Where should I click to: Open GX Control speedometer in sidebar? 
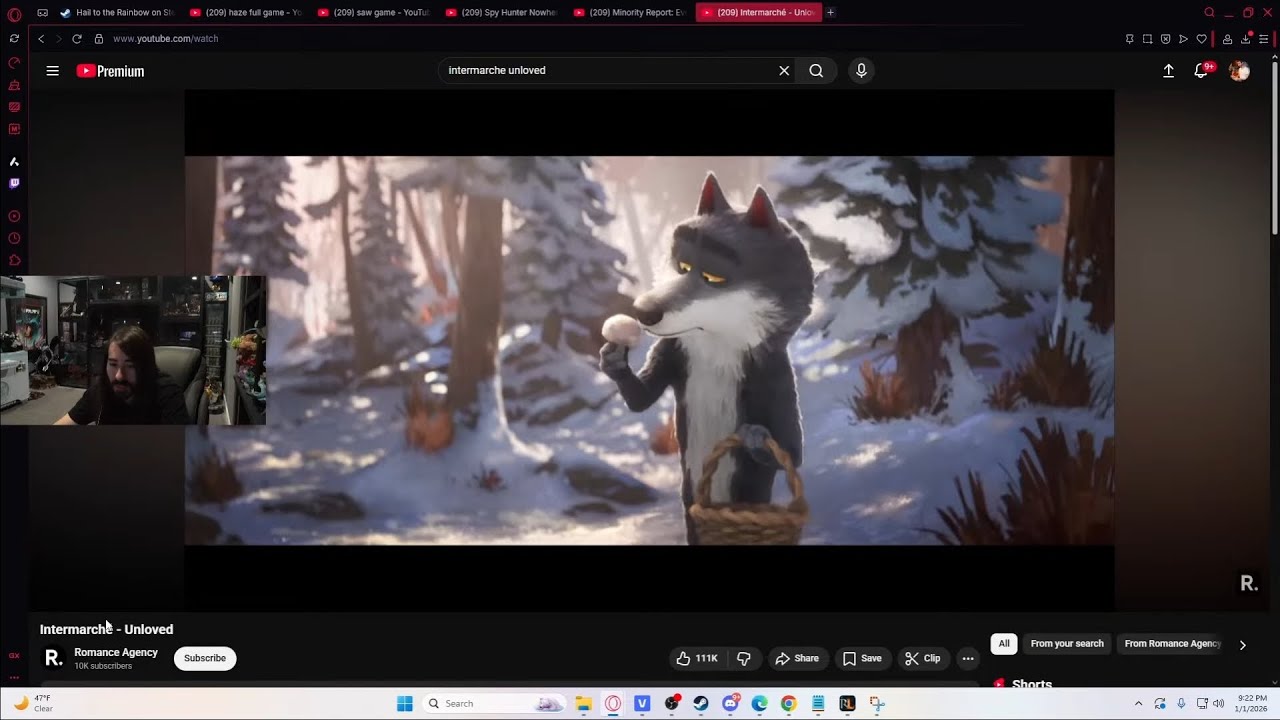[x=14, y=62]
